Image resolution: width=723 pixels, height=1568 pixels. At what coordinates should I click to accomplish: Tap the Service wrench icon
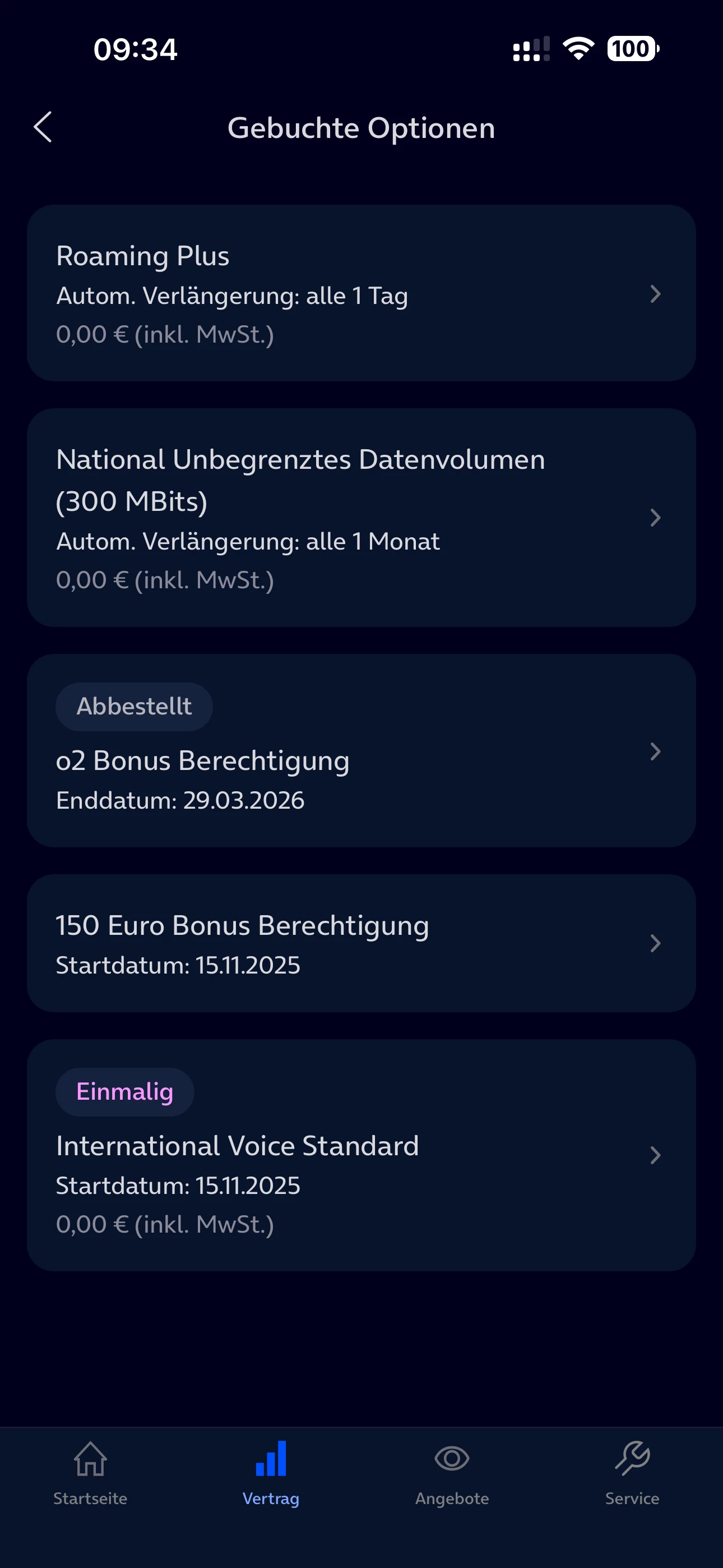[632, 1459]
